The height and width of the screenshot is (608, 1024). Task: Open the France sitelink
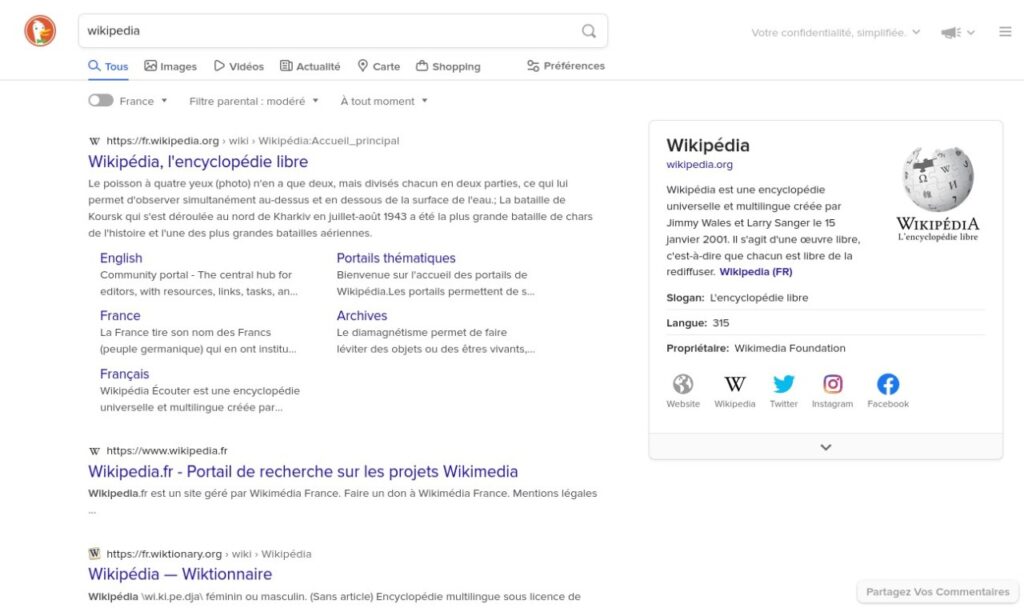pos(120,315)
